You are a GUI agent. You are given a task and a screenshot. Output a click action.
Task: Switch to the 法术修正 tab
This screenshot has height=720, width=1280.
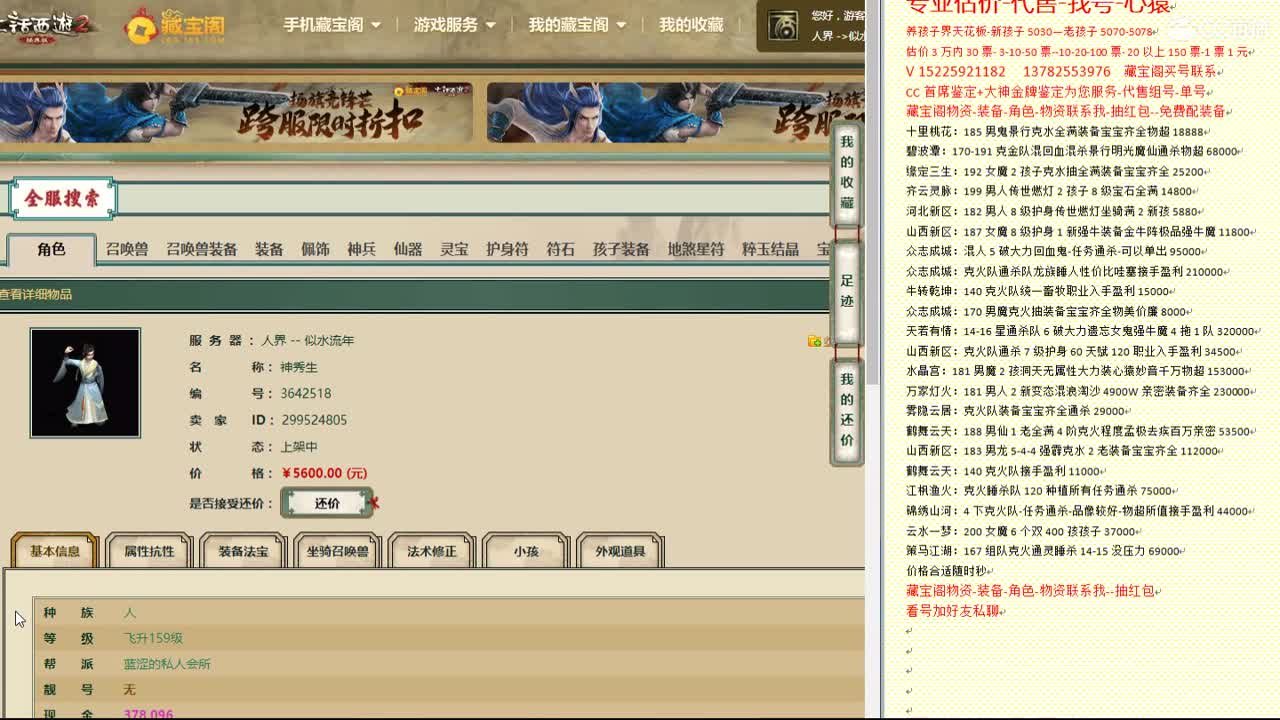tap(431, 551)
